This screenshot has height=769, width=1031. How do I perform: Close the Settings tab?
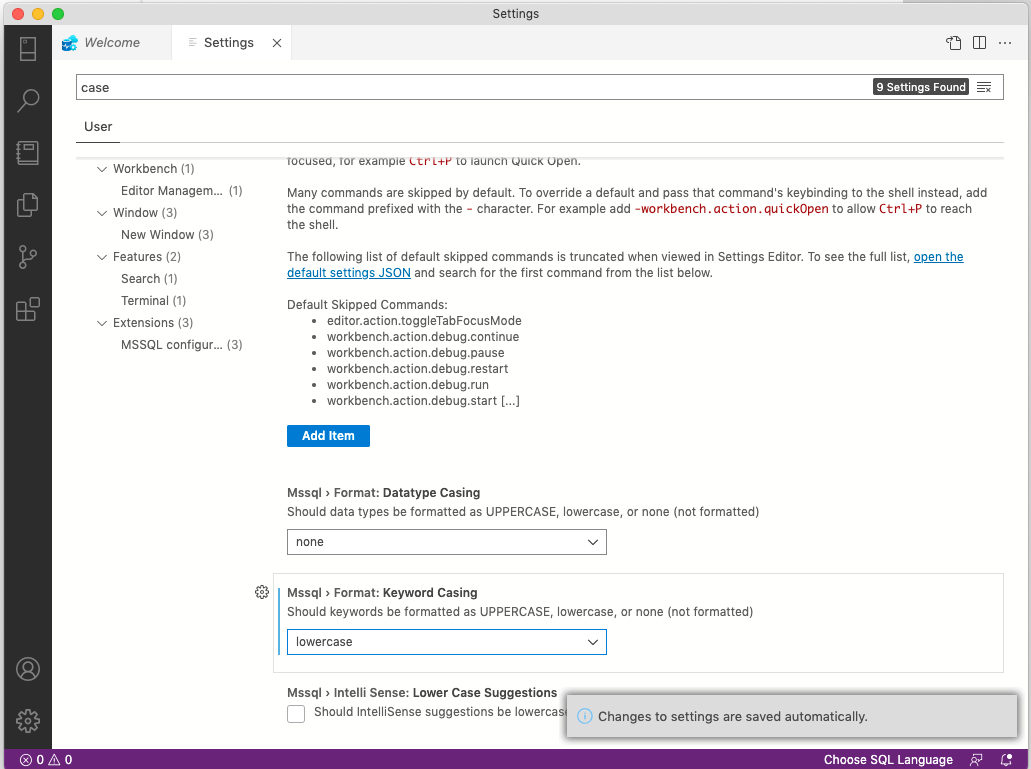[x=277, y=43]
